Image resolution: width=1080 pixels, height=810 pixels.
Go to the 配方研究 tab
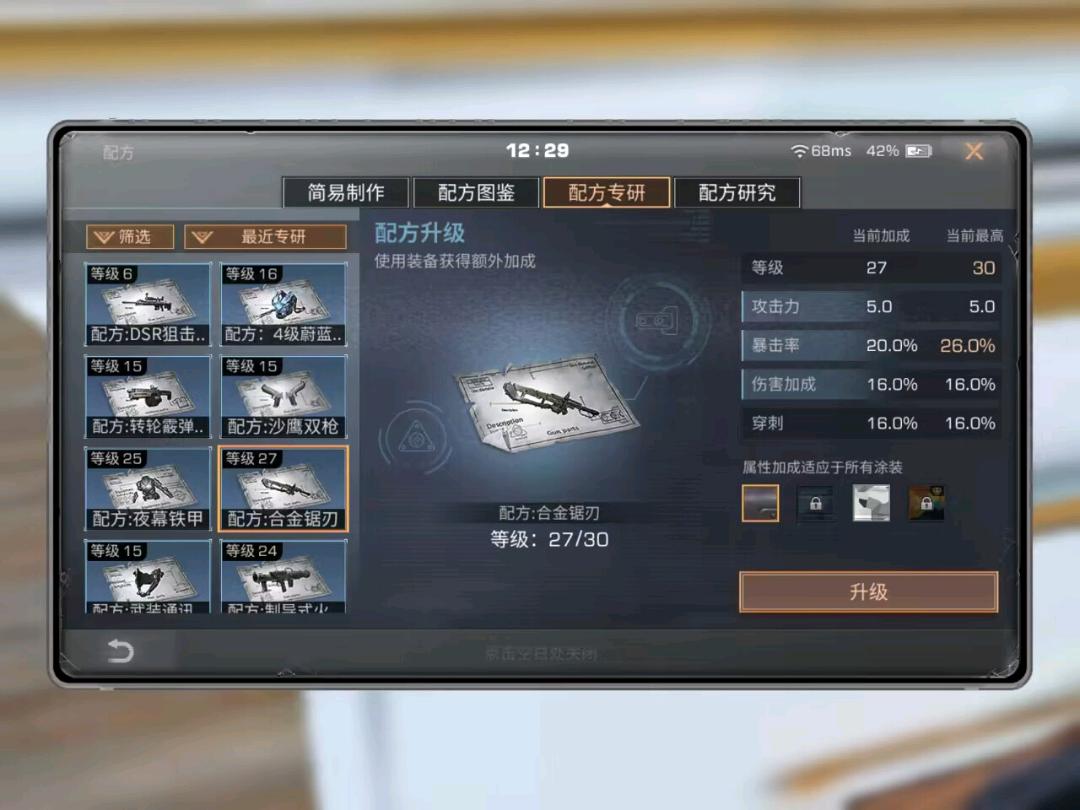click(737, 192)
